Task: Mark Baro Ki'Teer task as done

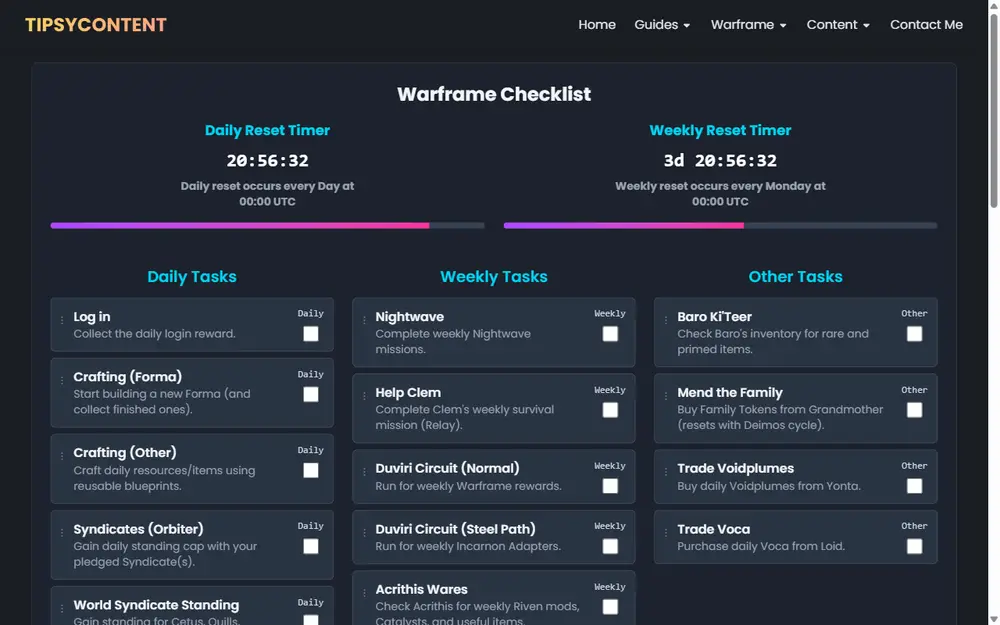Action: point(915,334)
